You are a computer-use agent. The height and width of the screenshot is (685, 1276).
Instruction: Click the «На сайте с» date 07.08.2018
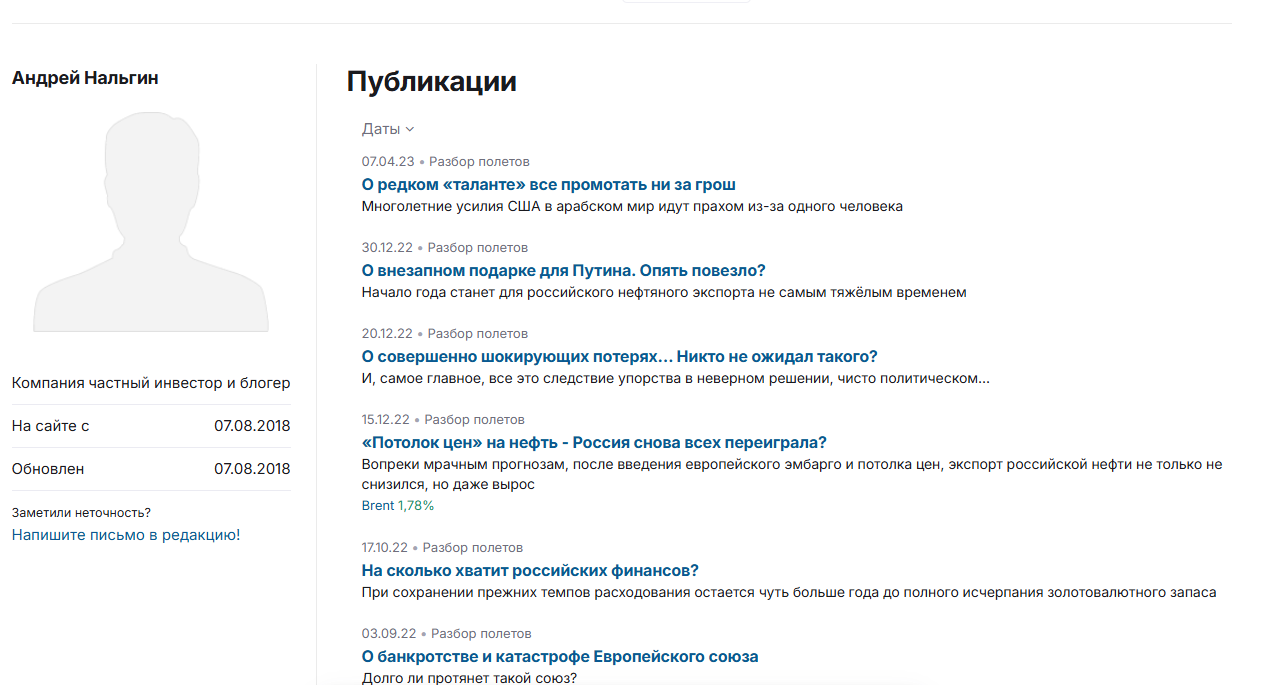coord(252,426)
